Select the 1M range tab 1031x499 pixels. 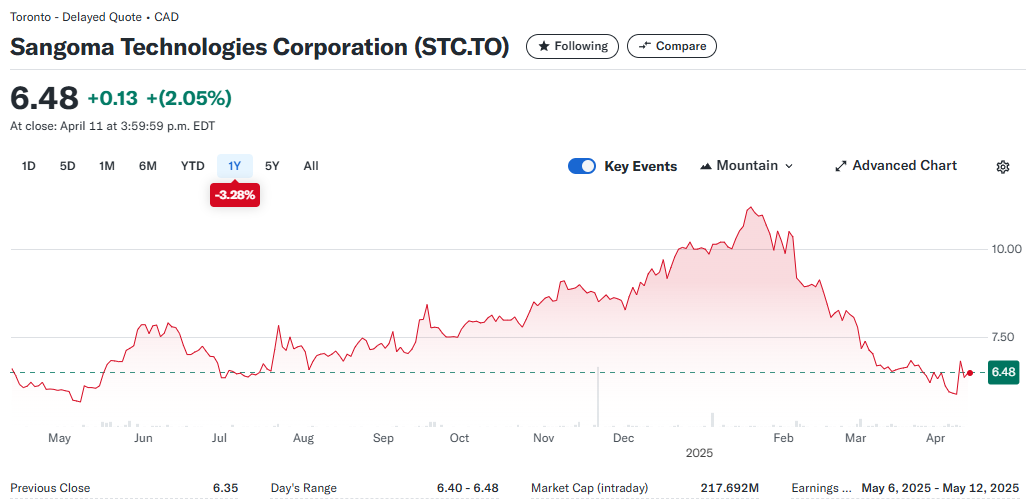(x=107, y=166)
